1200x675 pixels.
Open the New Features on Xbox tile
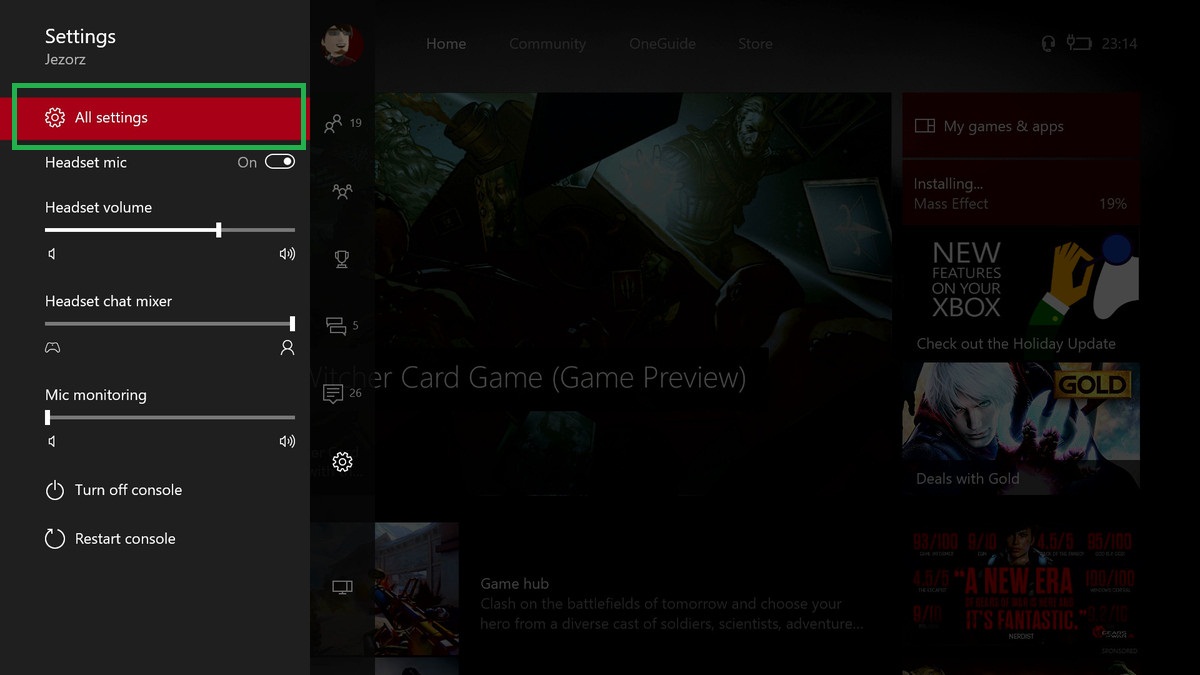pyautogui.click(x=1021, y=292)
